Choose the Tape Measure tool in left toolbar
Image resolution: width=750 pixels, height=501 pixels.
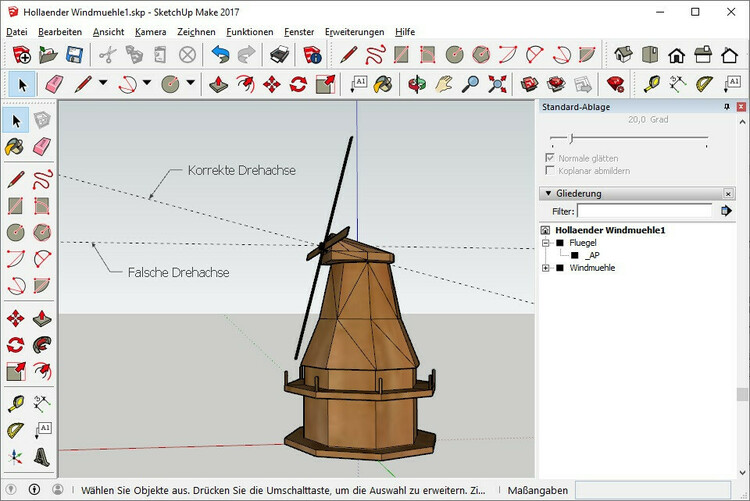[x=15, y=403]
